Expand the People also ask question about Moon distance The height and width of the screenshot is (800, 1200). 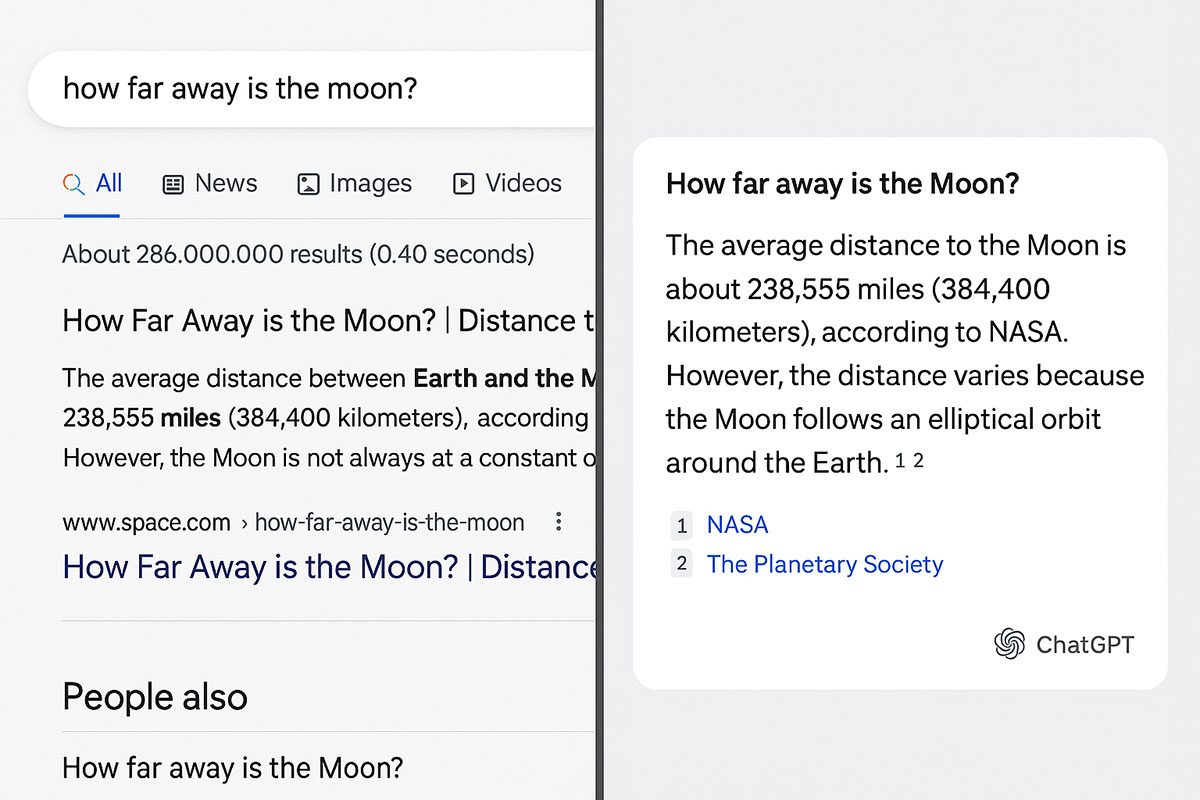[232, 768]
